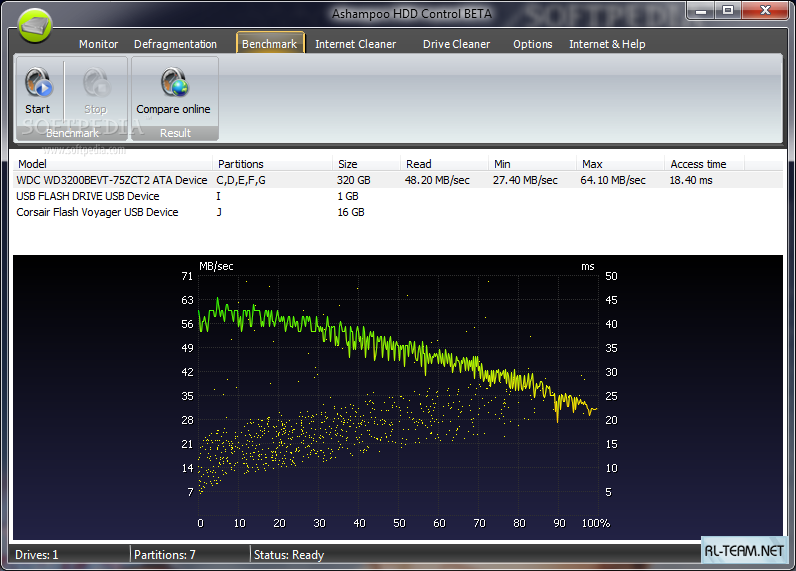Screen dimensions: 796x571
Task: Open the Options tab
Action: click(533, 44)
